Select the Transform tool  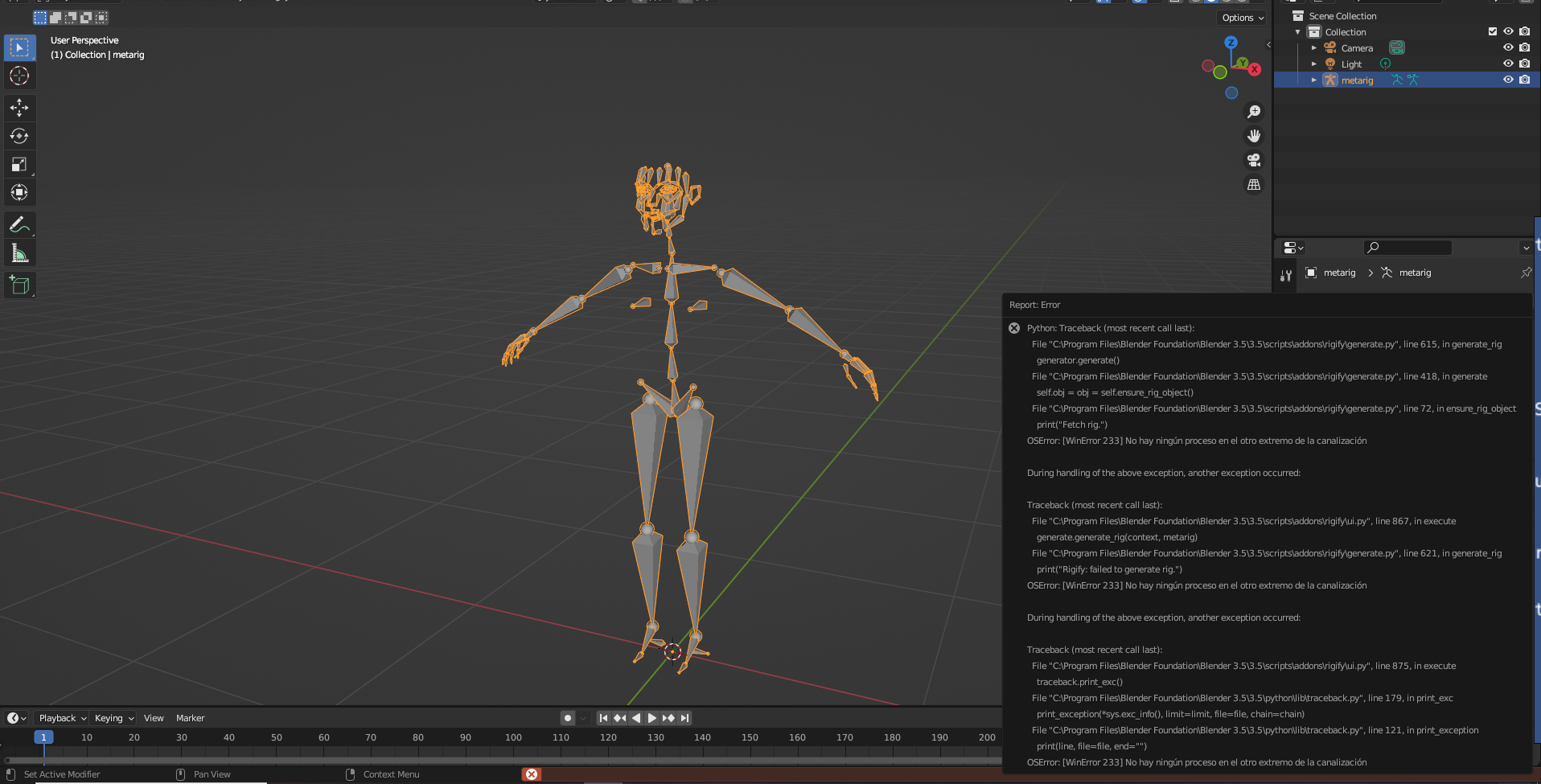tap(19, 192)
